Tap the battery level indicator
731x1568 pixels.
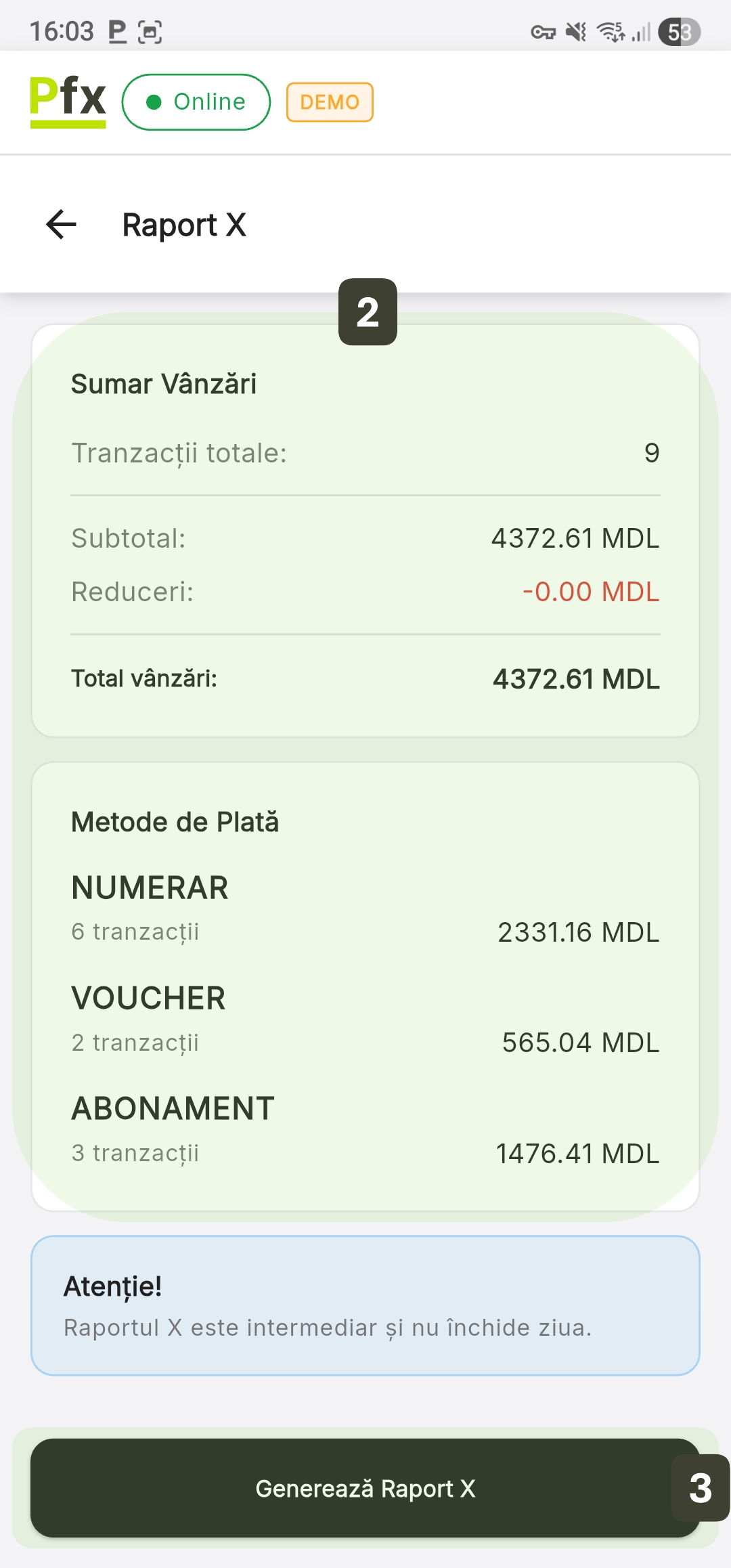pyautogui.click(x=680, y=32)
